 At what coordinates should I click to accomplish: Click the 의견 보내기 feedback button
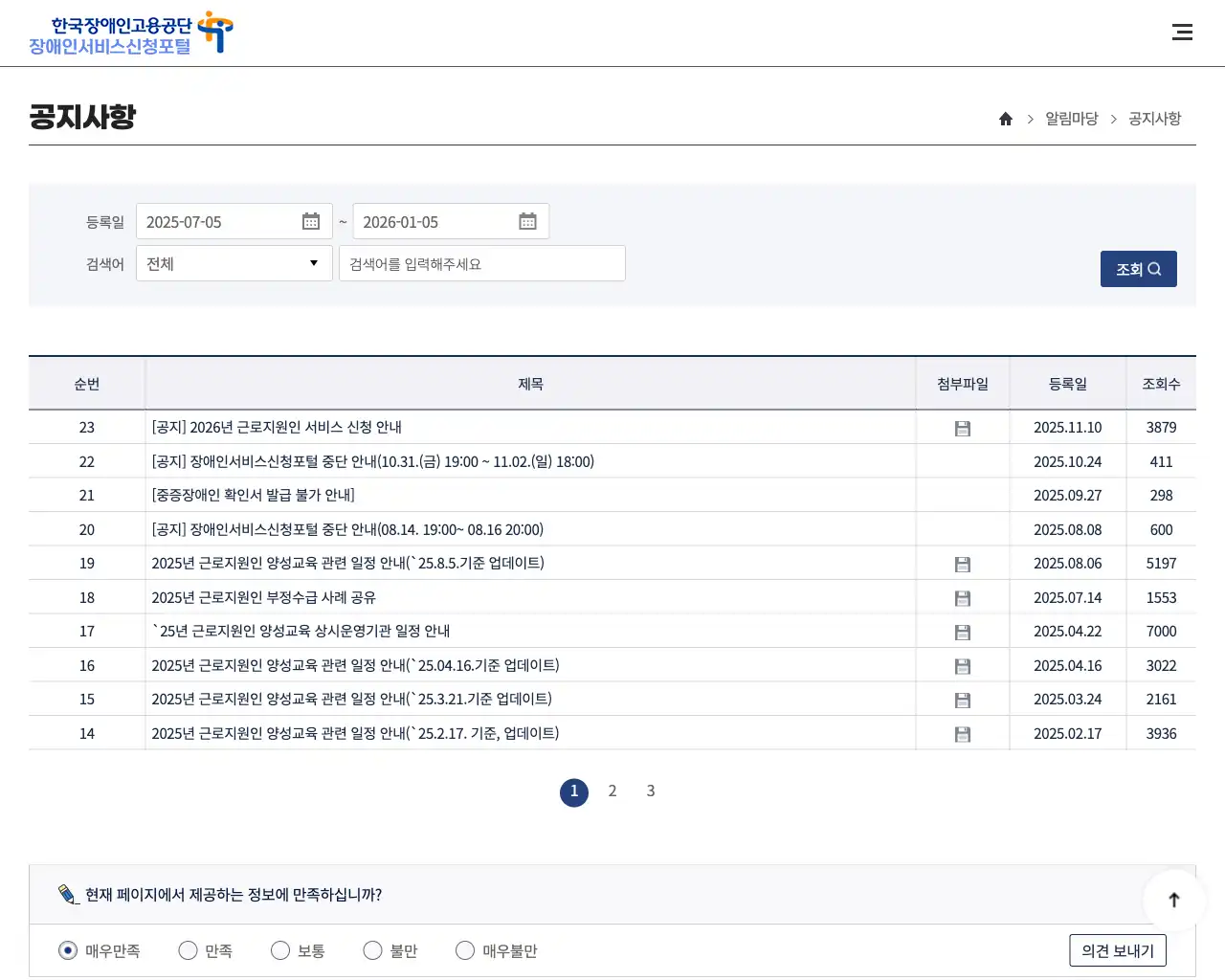pos(1117,950)
